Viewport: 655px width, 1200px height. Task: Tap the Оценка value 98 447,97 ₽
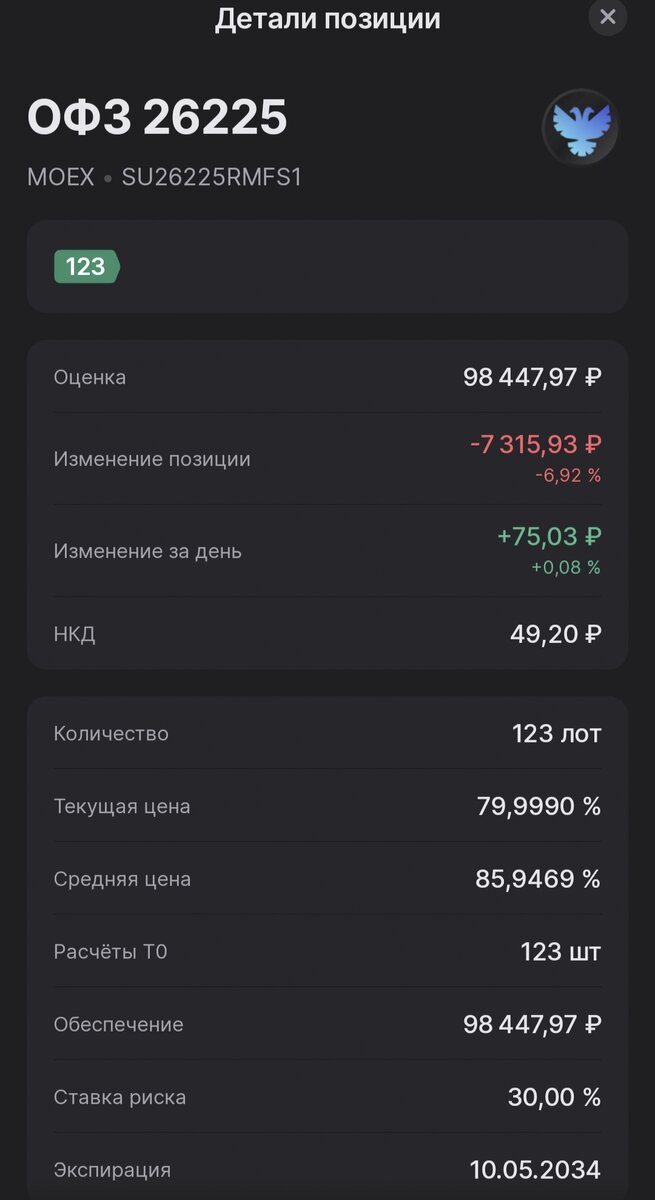[x=528, y=377]
